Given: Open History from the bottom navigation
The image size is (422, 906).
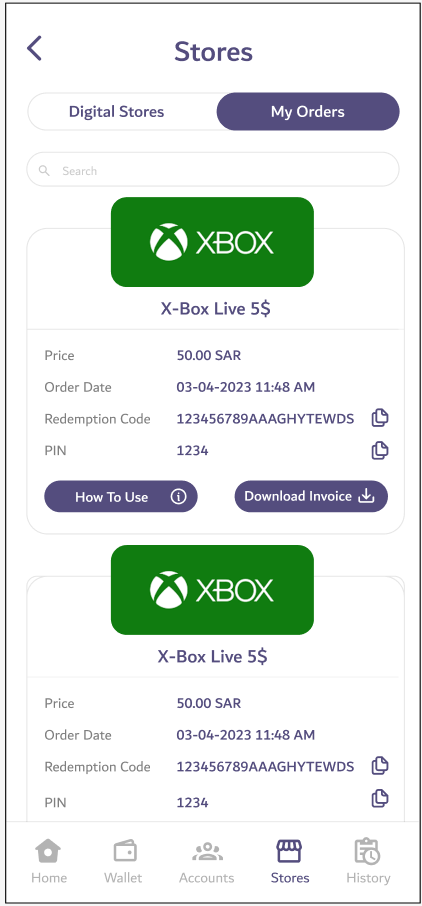Looking at the screenshot, I should (368, 862).
